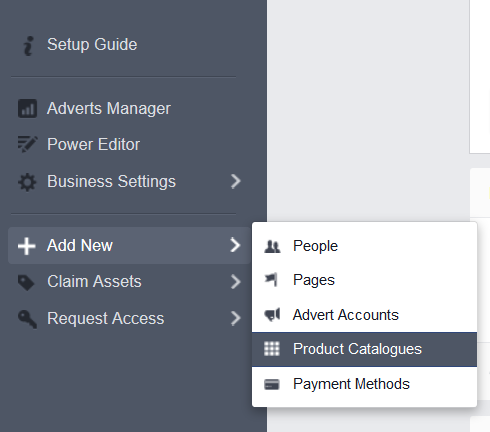490x432 pixels.
Task: Open Adverts Manager
Action: click(x=109, y=108)
